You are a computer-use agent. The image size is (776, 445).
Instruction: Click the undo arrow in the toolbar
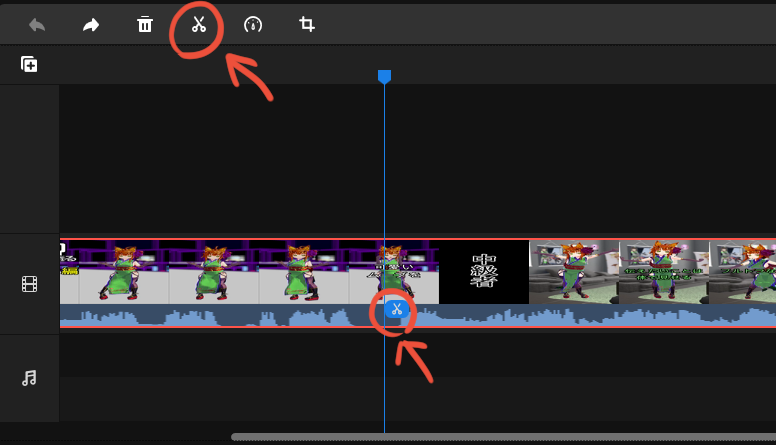[37, 25]
